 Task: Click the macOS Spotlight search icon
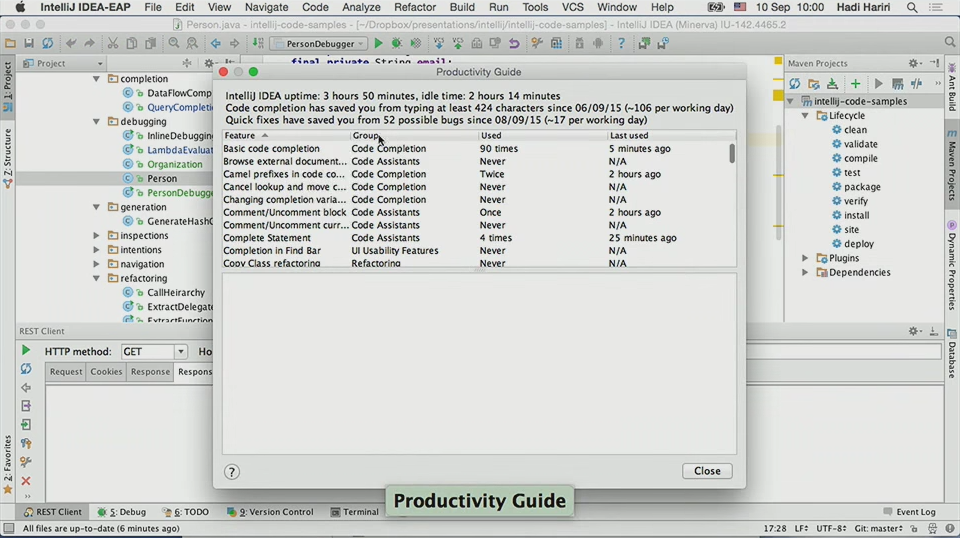tap(912, 7)
